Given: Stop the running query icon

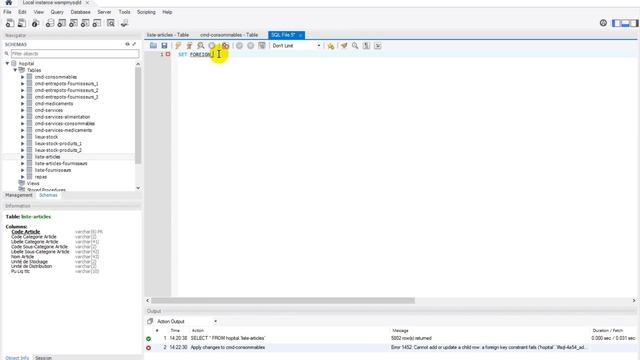Looking at the screenshot, I should click(x=212, y=46).
